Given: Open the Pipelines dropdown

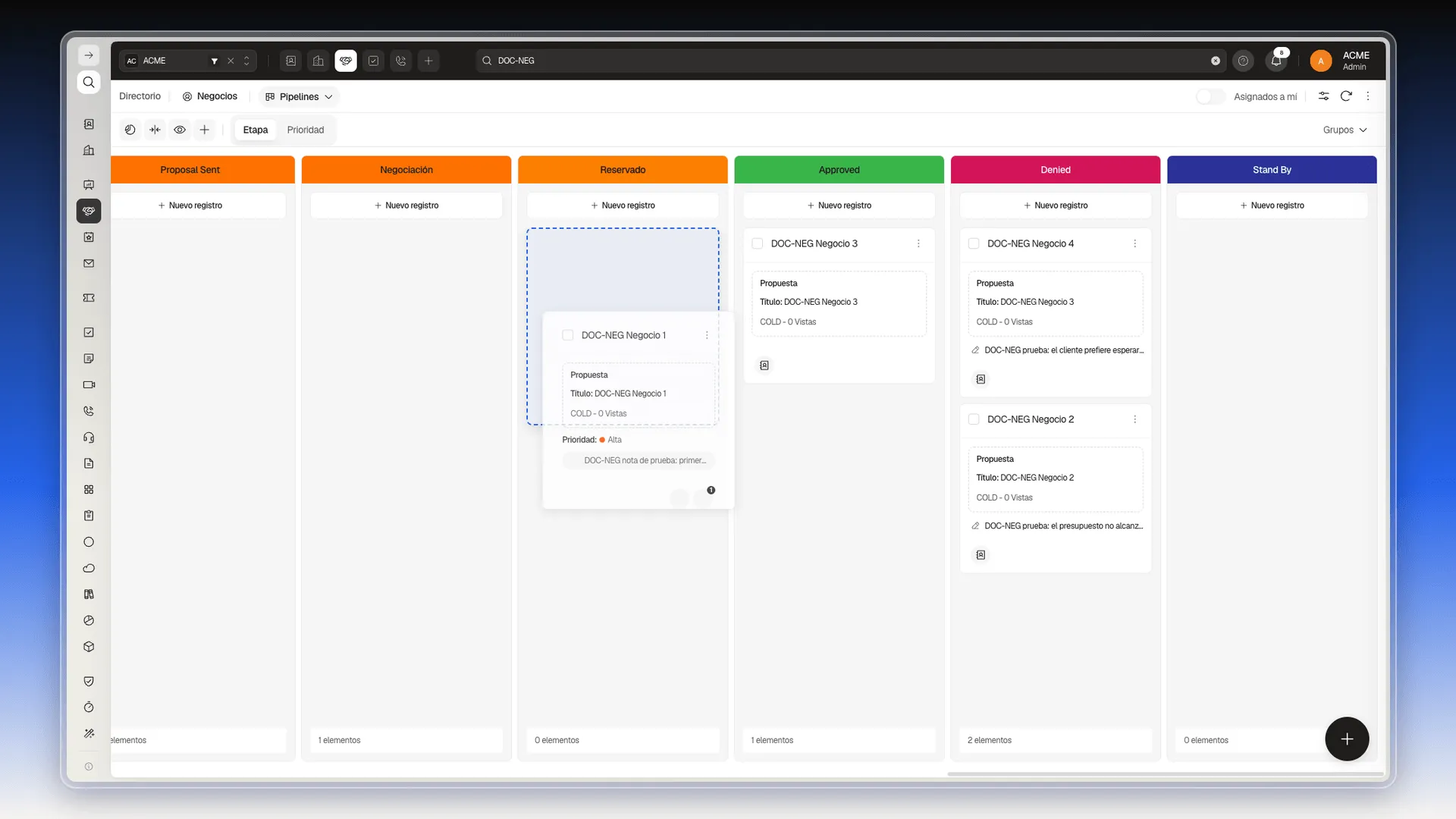Looking at the screenshot, I should point(299,96).
